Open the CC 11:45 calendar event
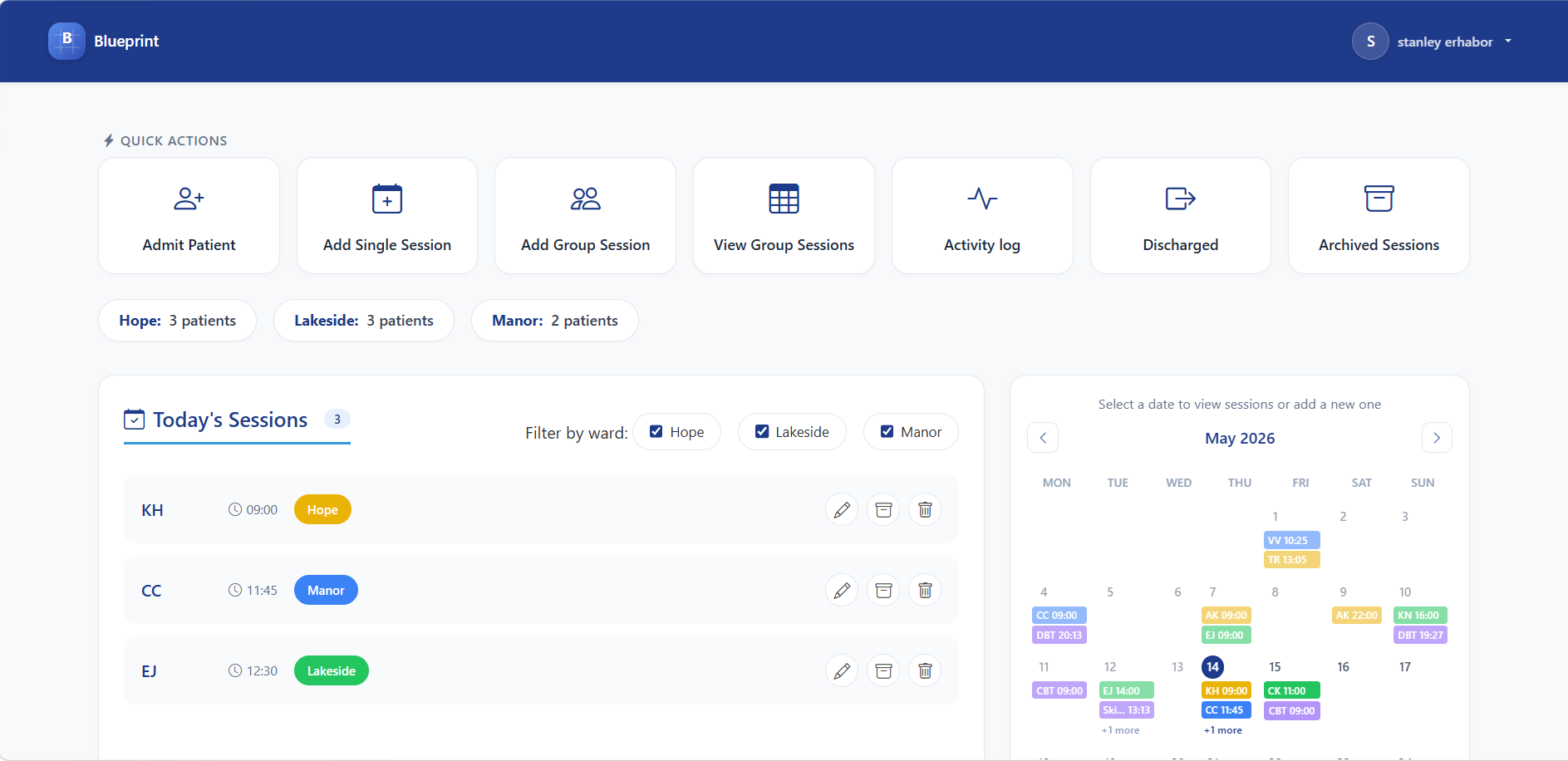The width and height of the screenshot is (1568, 761). (x=1226, y=710)
